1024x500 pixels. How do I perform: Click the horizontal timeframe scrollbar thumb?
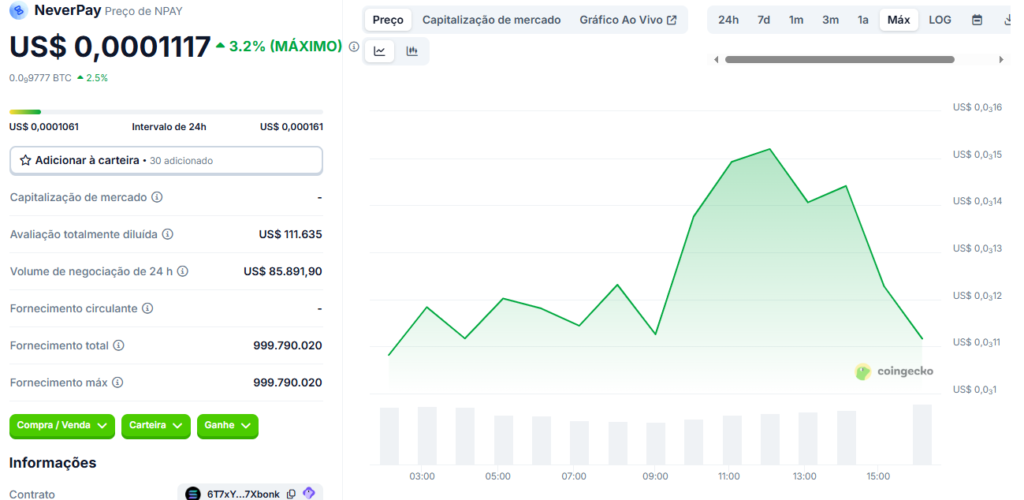[x=840, y=59]
